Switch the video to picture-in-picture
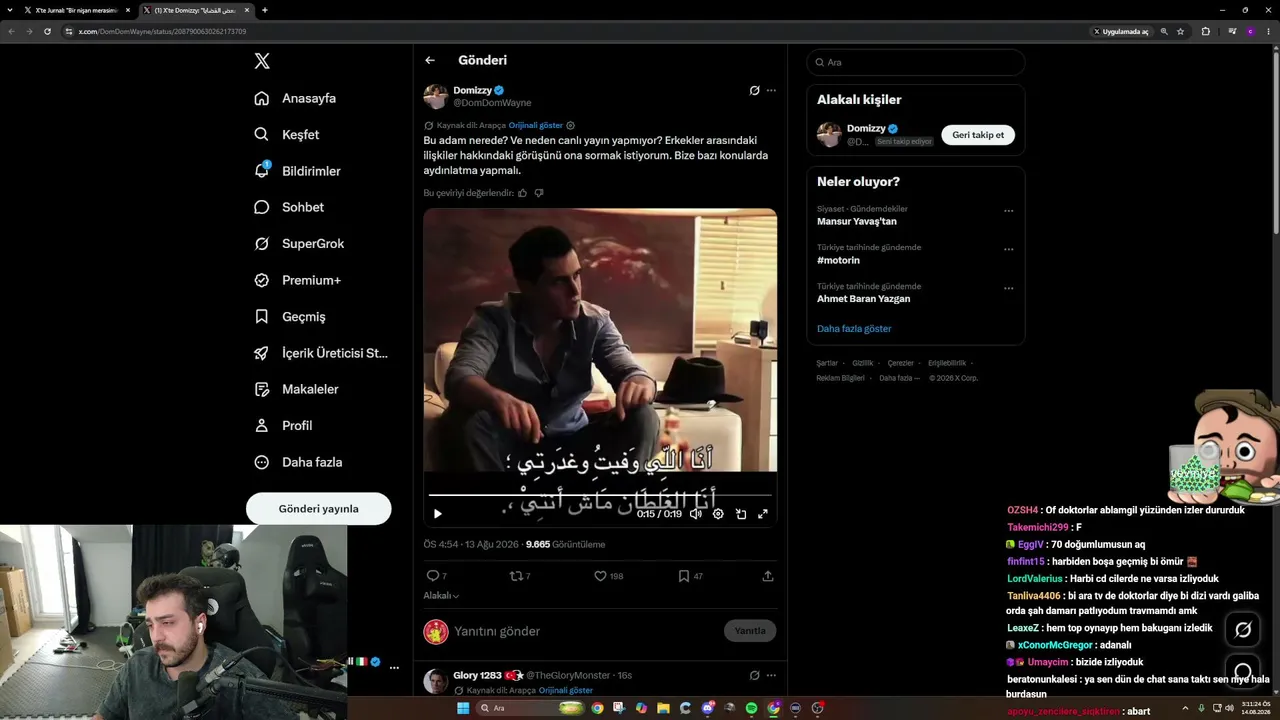1280x720 pixels. pos(741,514)
